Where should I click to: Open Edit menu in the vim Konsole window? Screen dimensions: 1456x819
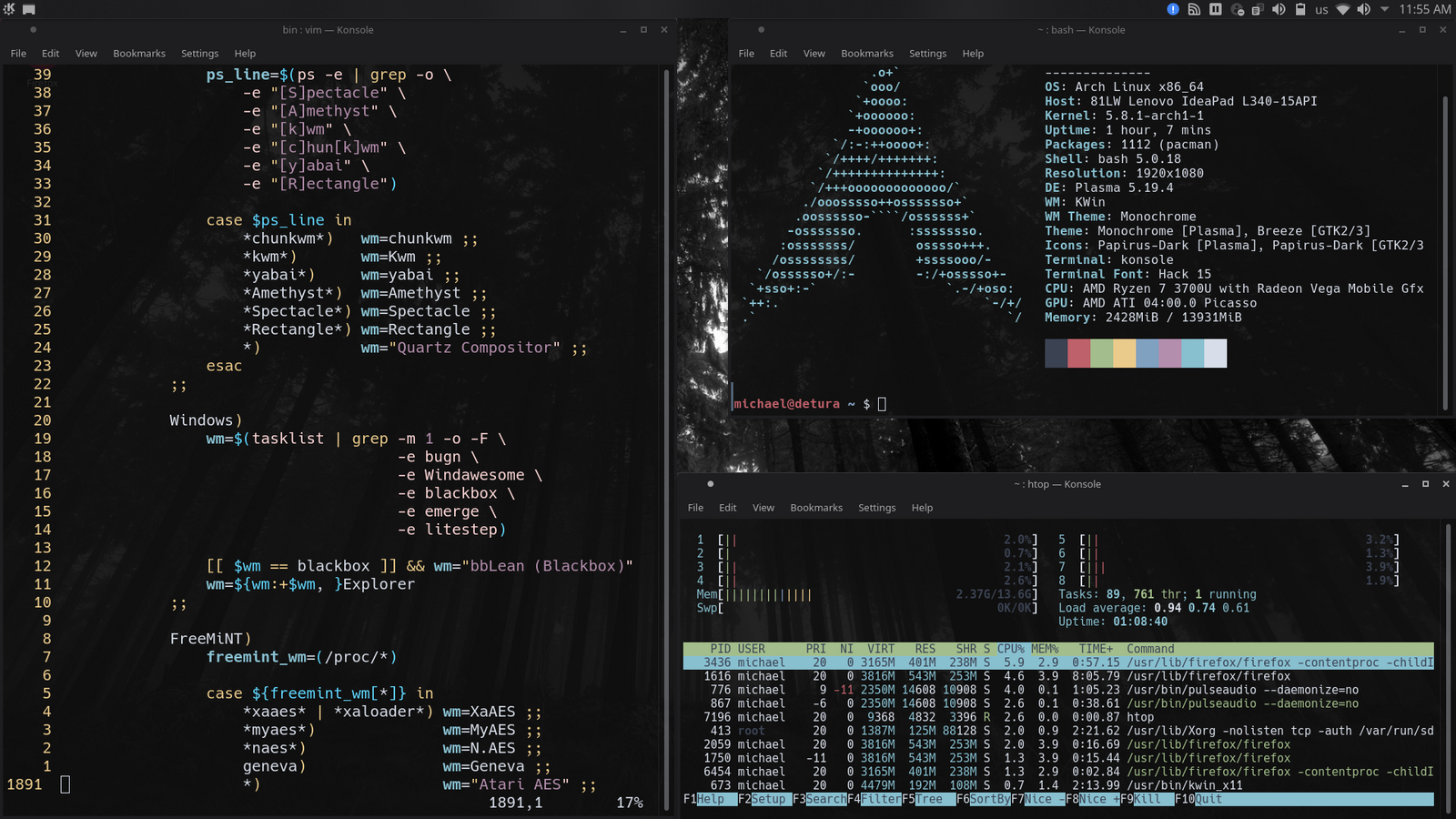pyautogui.click(x=51, y=54)
